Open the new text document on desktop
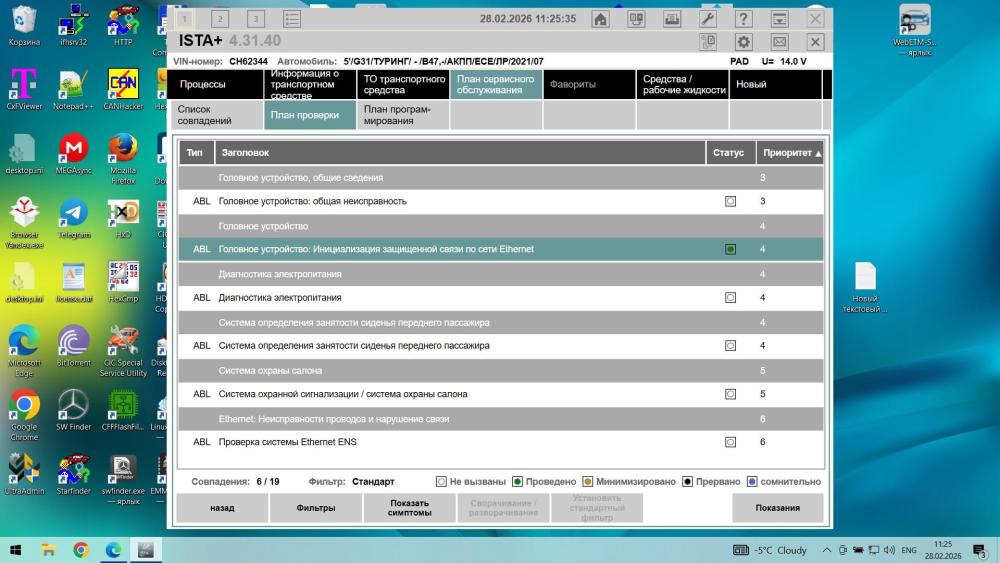Image resolution: width=1000 pixels, height=563 pixels. (x=865, y=287)
